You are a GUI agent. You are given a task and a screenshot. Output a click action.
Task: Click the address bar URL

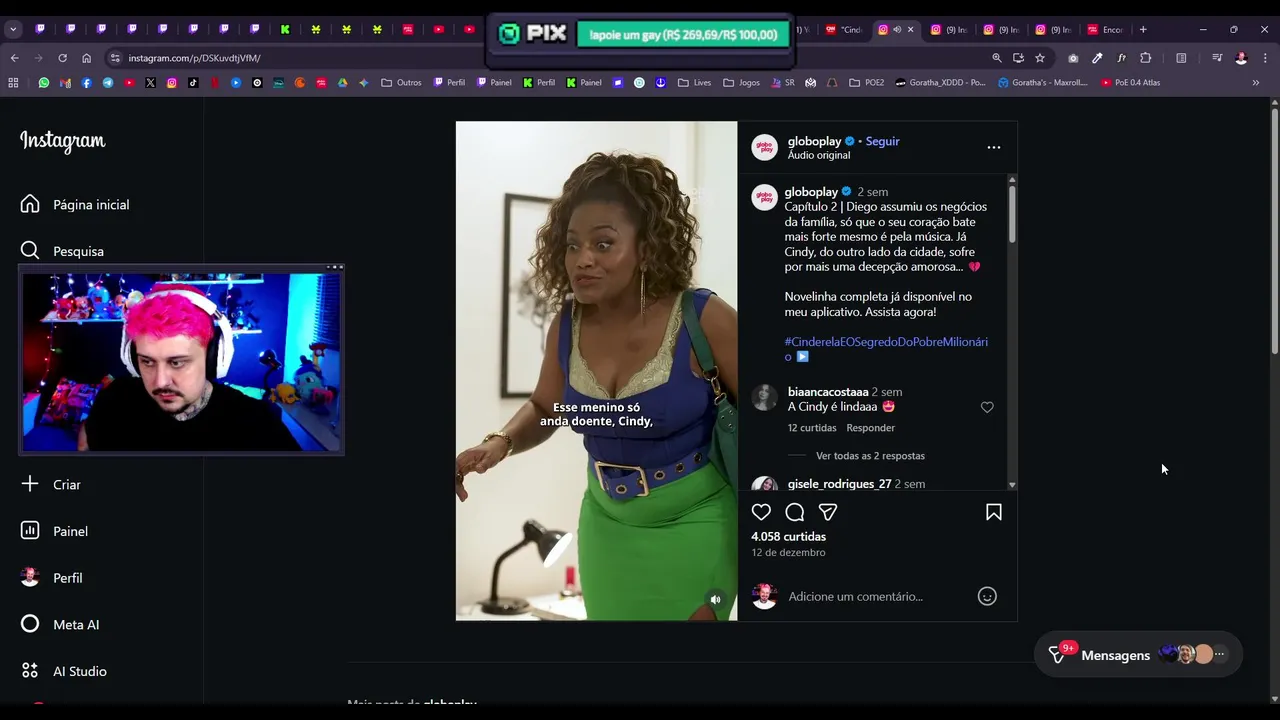pyautogui.click(x=194, y=58)
